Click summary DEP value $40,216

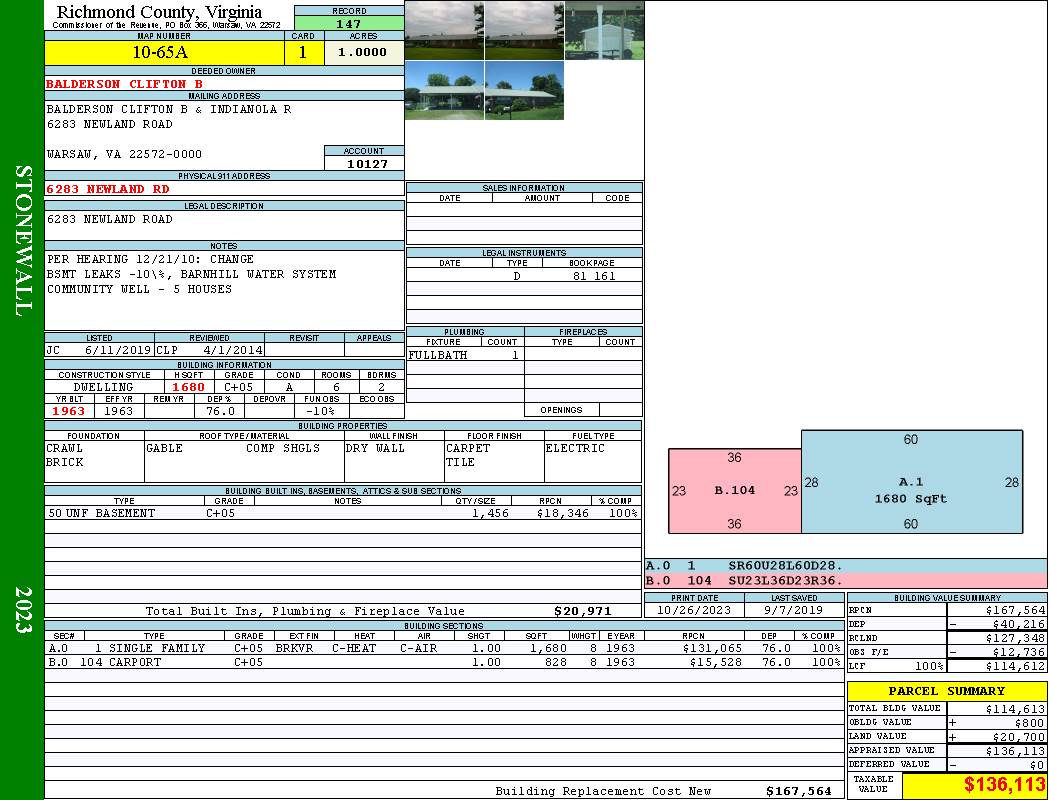tap(1019, 624)
